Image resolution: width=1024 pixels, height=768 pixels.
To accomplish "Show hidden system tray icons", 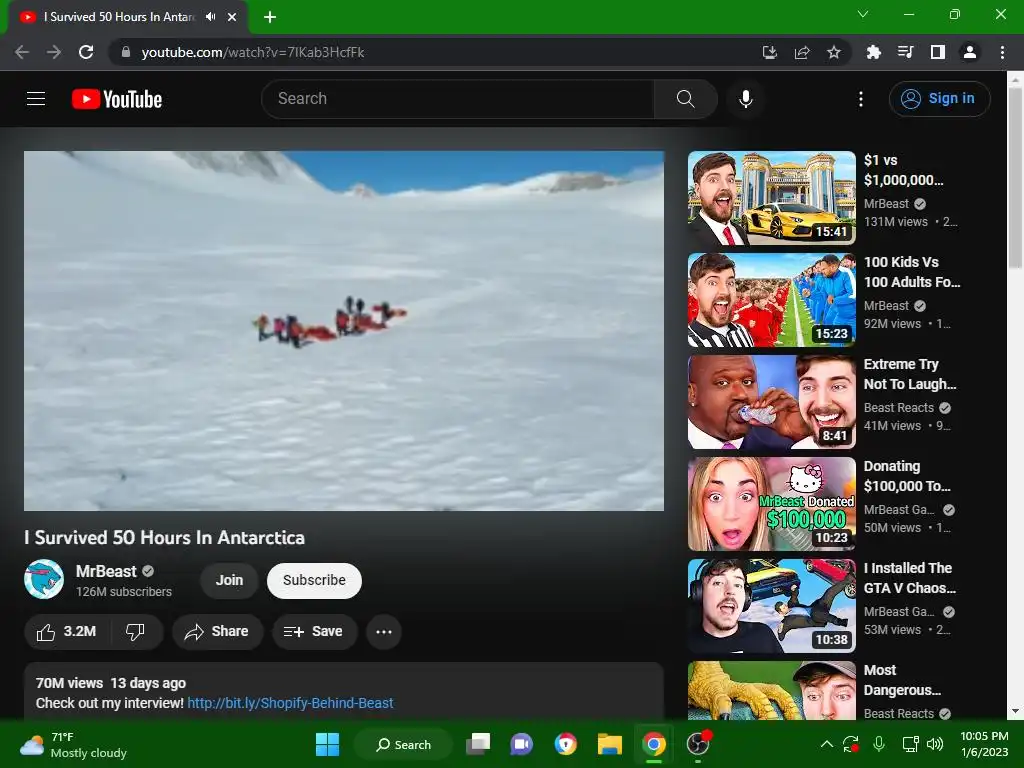I will (x=826, y=744).
